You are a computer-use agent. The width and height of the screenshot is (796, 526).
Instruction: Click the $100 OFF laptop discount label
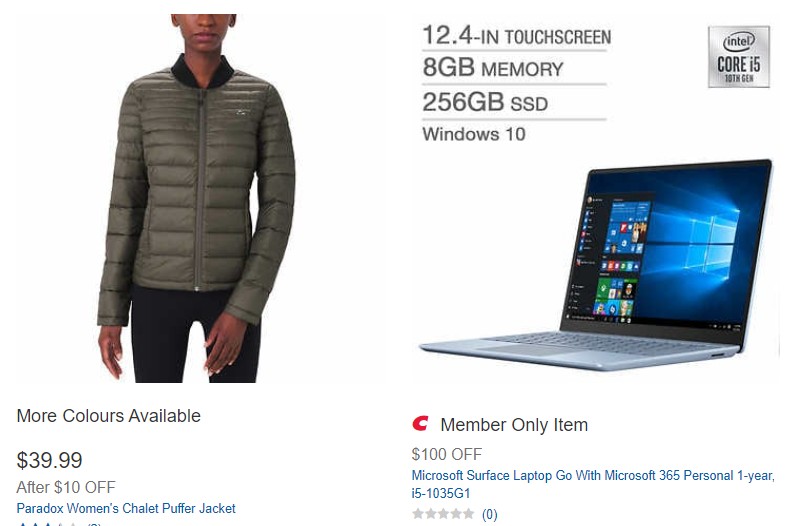coord(447,454)
